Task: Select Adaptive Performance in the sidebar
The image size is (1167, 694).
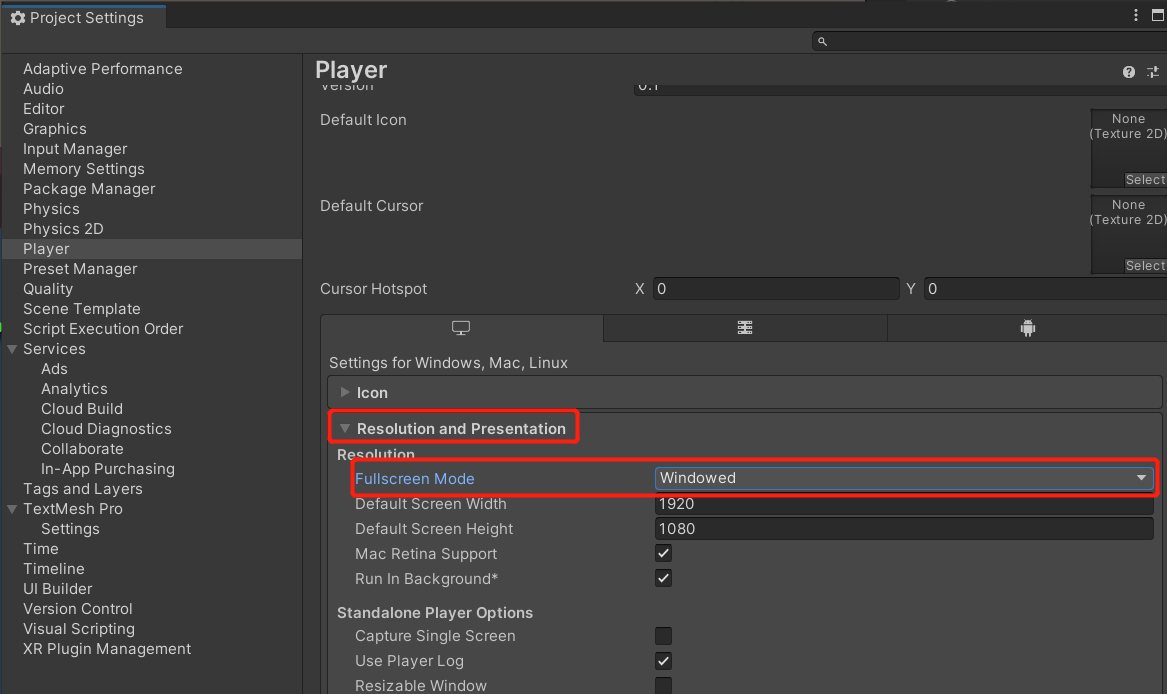Action: (x=103, y=69)
